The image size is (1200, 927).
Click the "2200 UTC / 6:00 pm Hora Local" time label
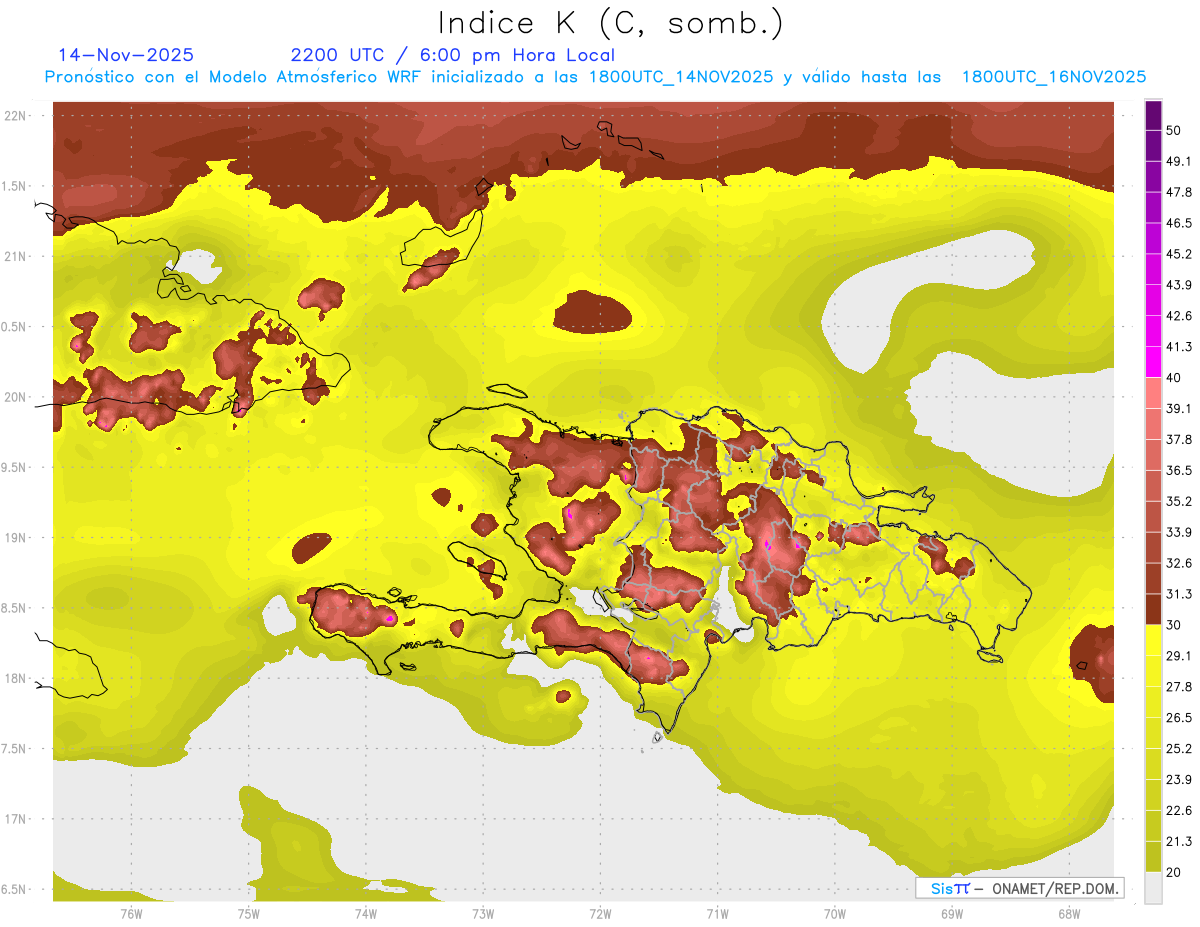coord(452,55)
